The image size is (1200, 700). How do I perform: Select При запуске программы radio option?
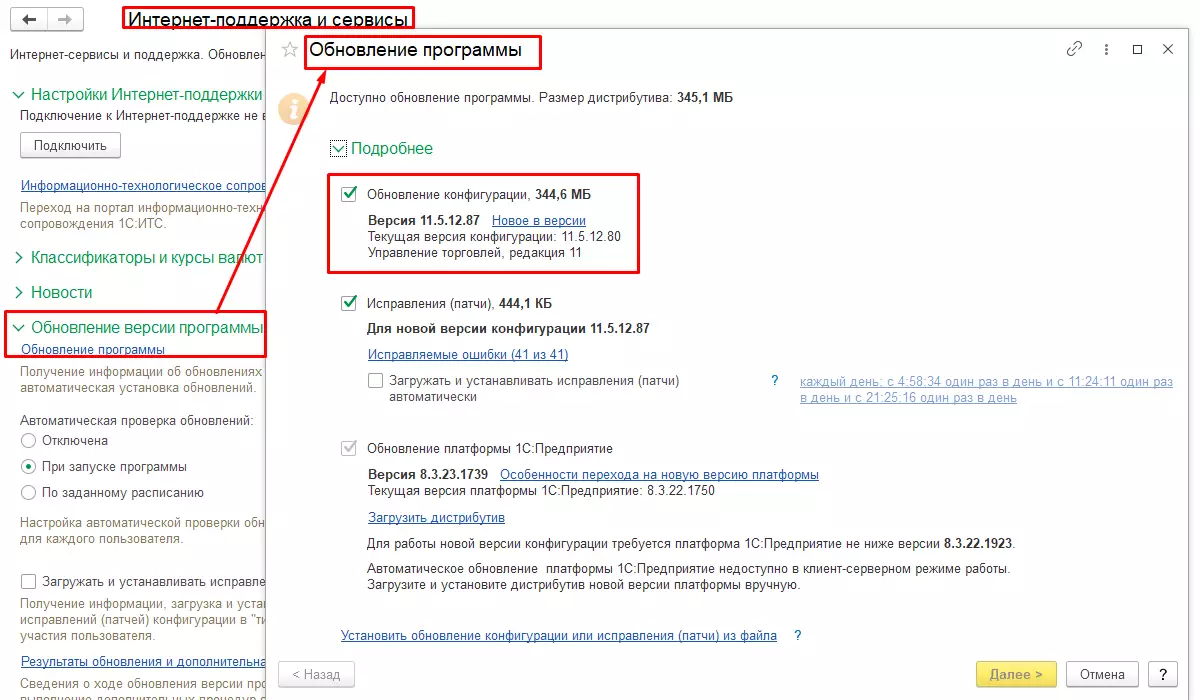tap(28, 466)
